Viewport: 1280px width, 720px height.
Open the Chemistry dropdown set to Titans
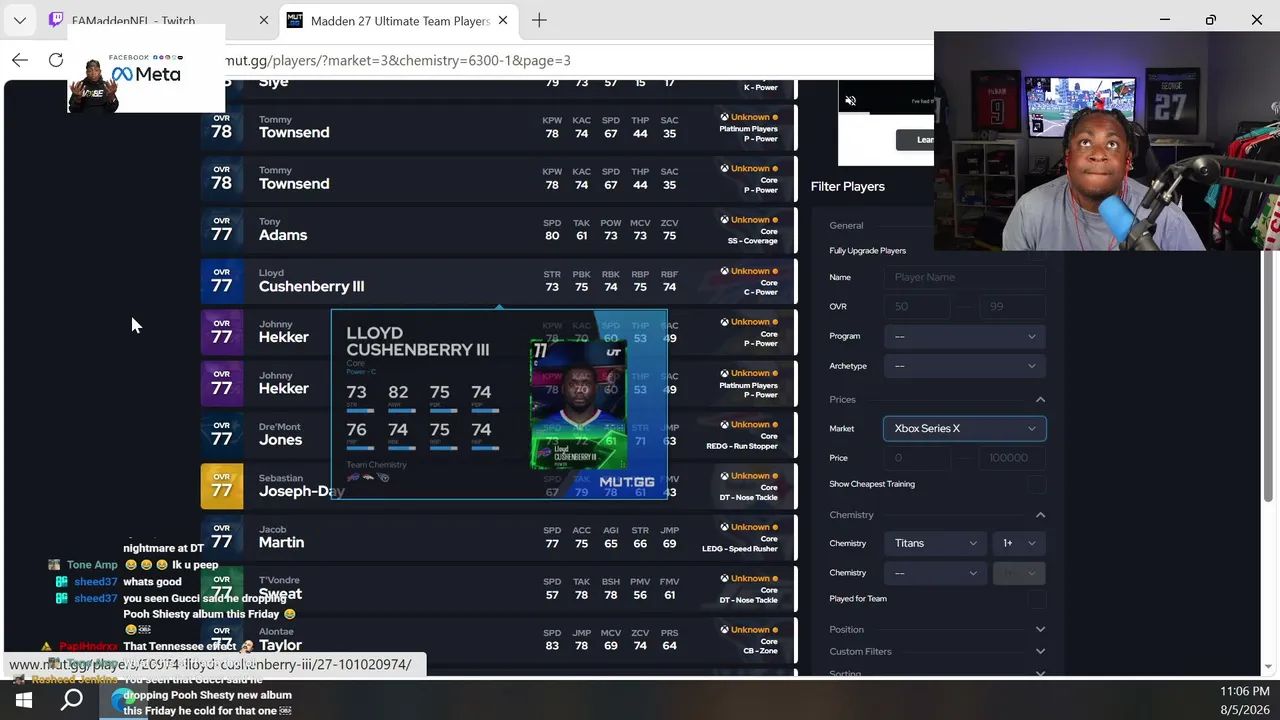pyautogui.click(x=935, y=543)
